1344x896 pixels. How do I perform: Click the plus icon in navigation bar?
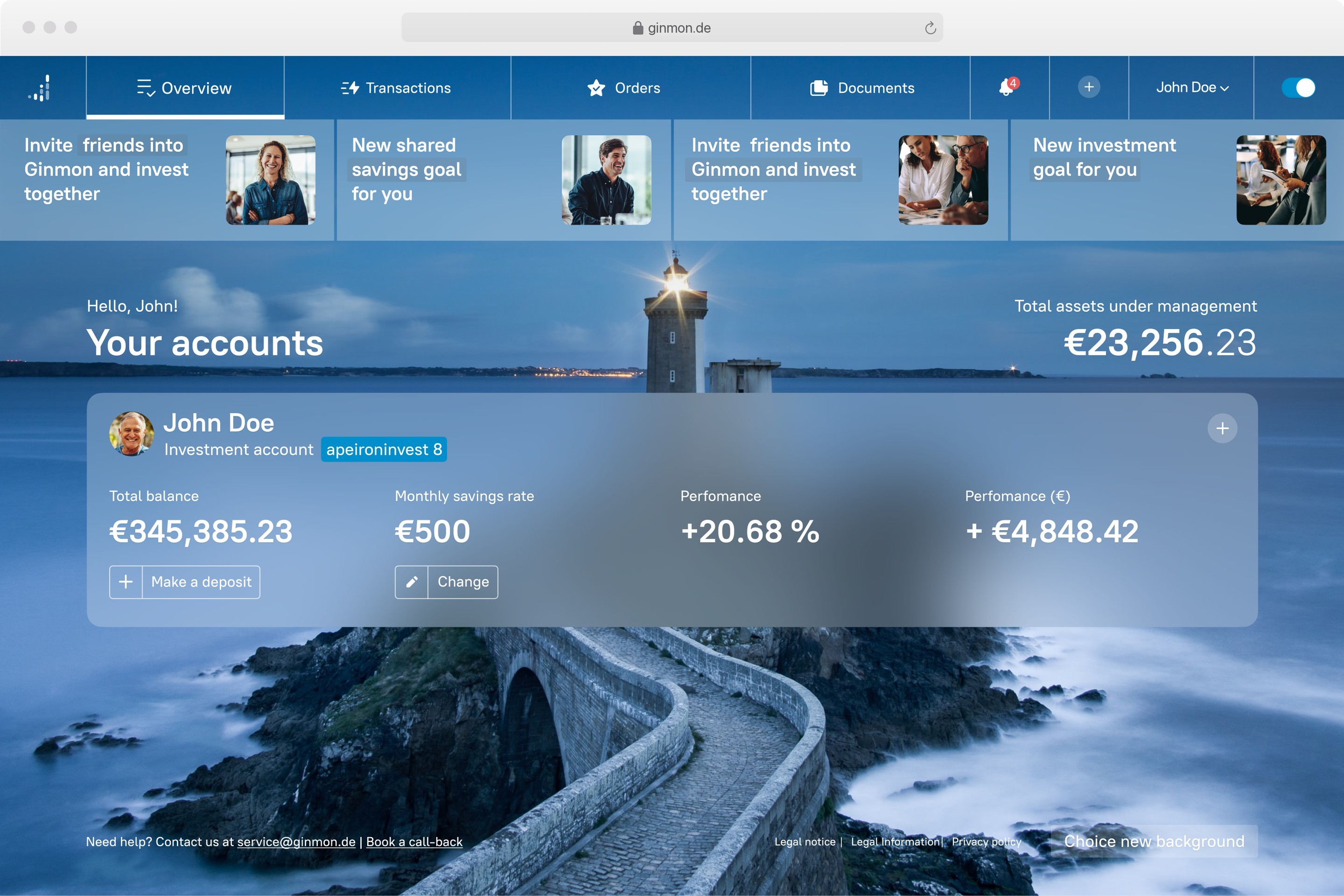point(1089,87)
